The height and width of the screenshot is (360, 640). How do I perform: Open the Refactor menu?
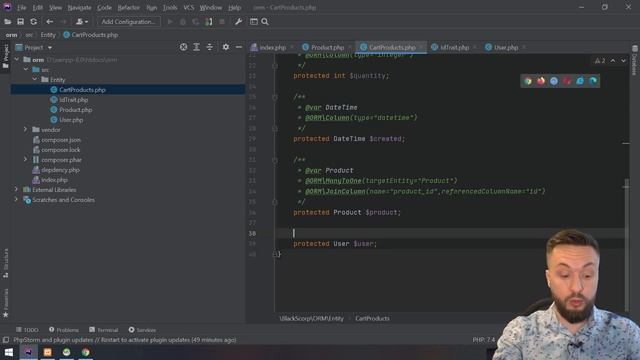point(129,7)
